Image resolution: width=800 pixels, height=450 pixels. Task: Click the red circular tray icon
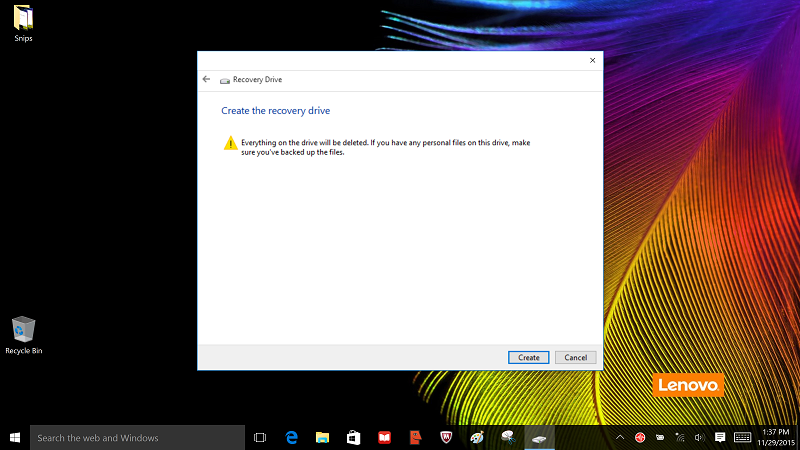[640, 437]
